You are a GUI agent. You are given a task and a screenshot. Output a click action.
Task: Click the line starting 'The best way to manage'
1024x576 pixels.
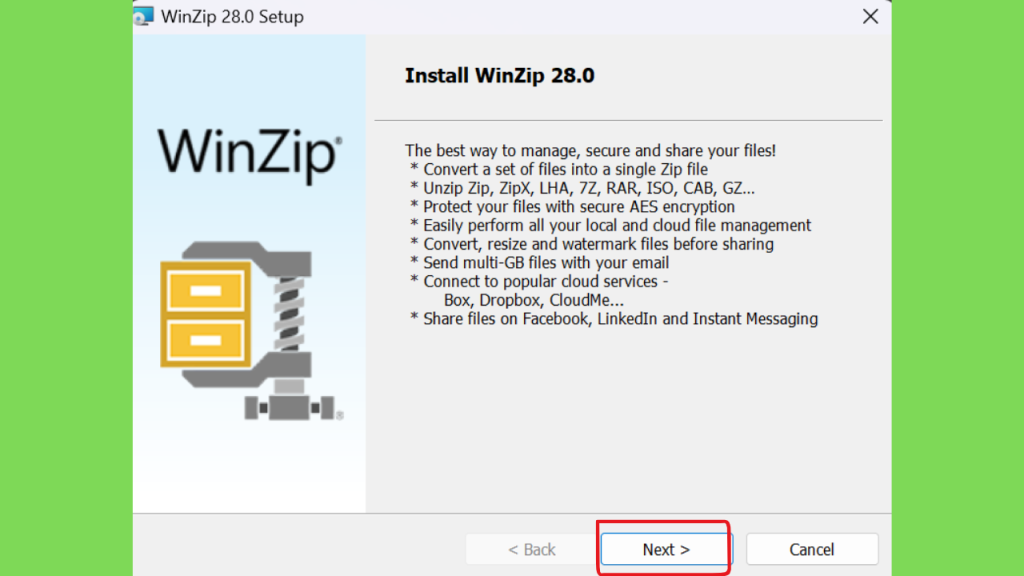[590, 150]
